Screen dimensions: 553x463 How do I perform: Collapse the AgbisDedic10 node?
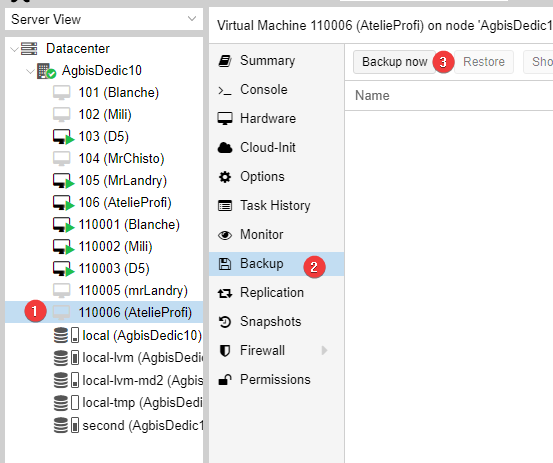click(30, 71)
